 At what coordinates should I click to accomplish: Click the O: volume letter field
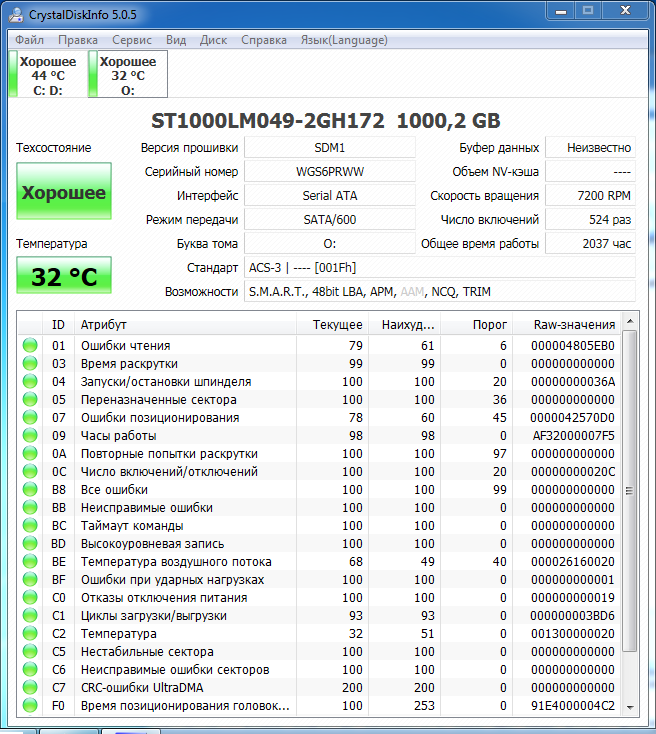330,243
